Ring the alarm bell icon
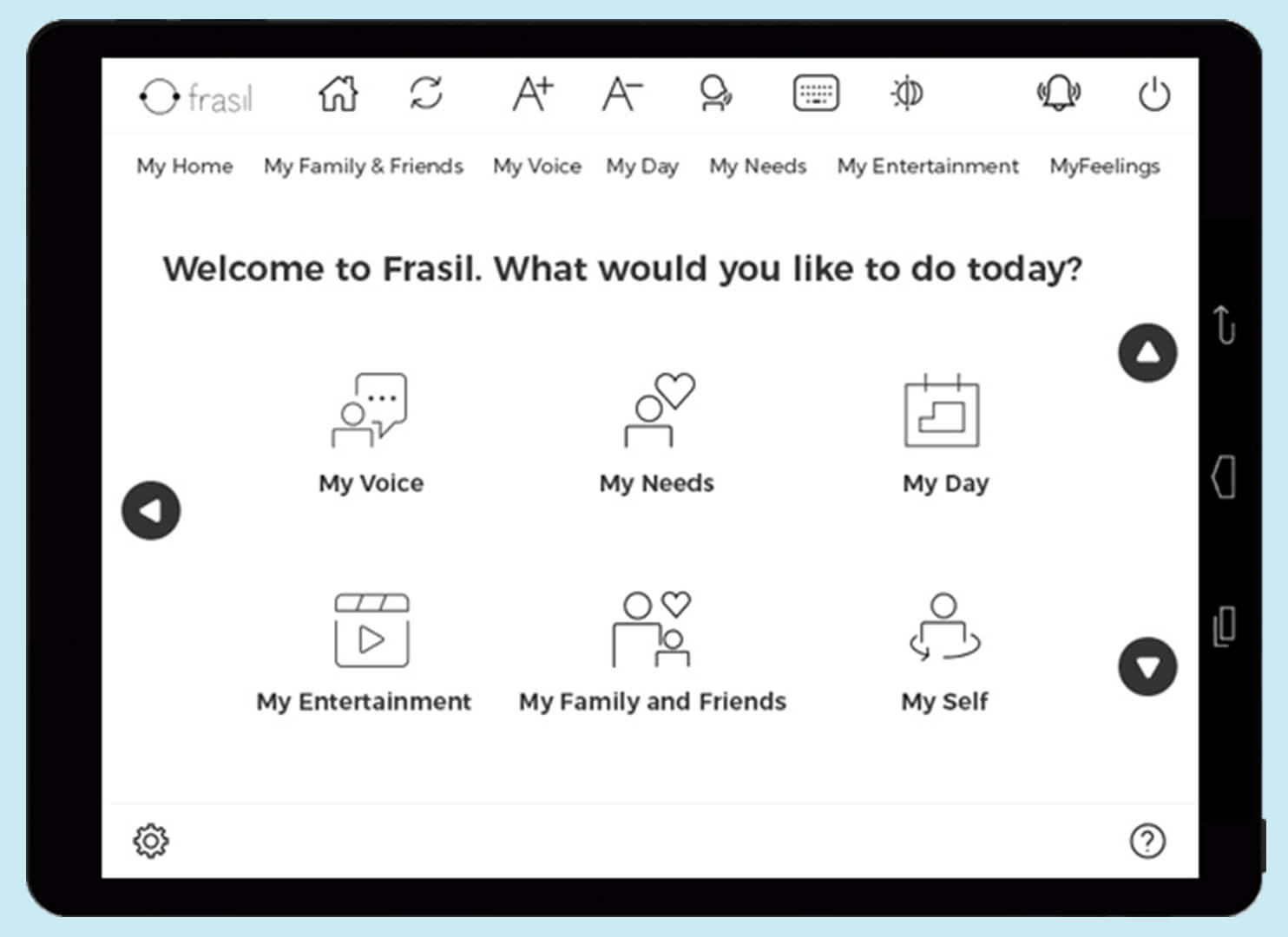 1059,93
